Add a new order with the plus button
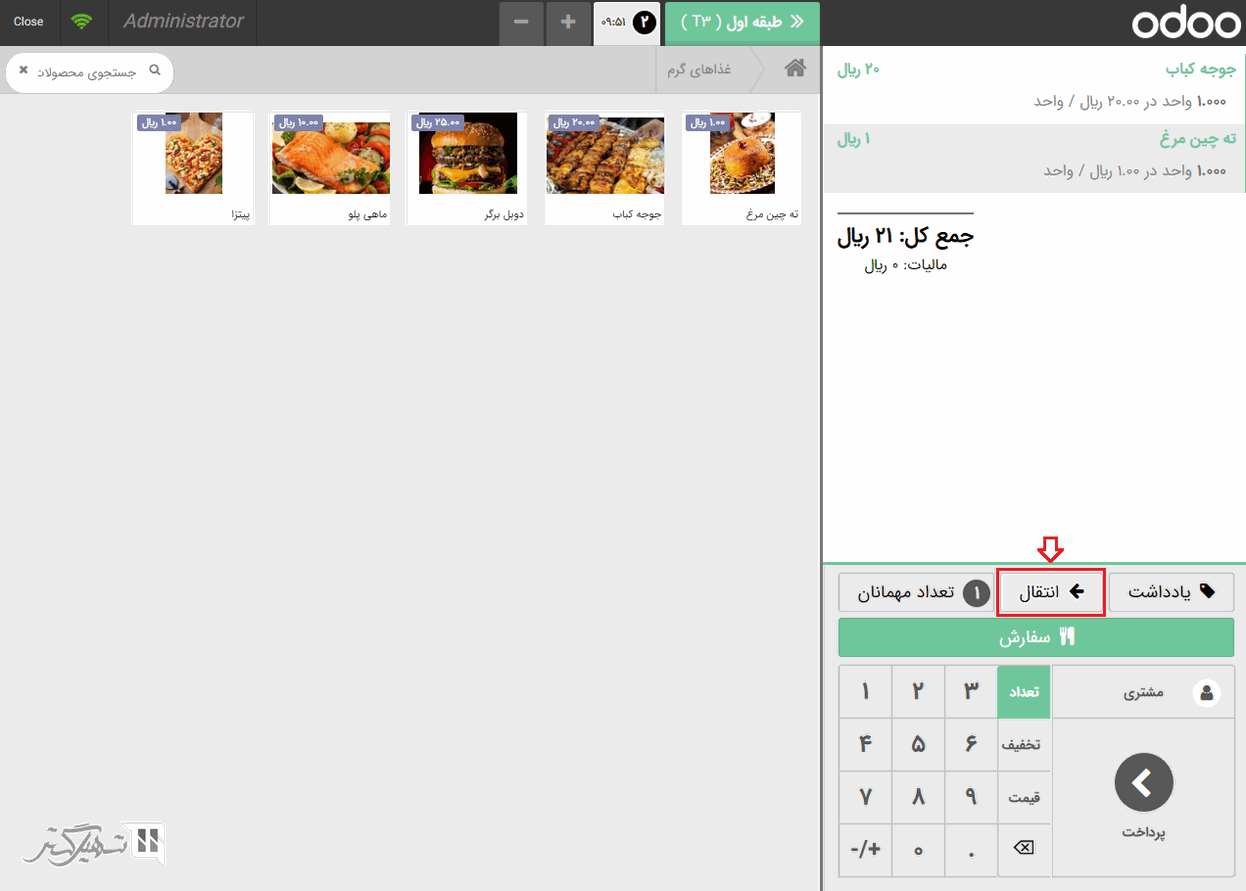 pyautogui.click(x=568, y=22)
